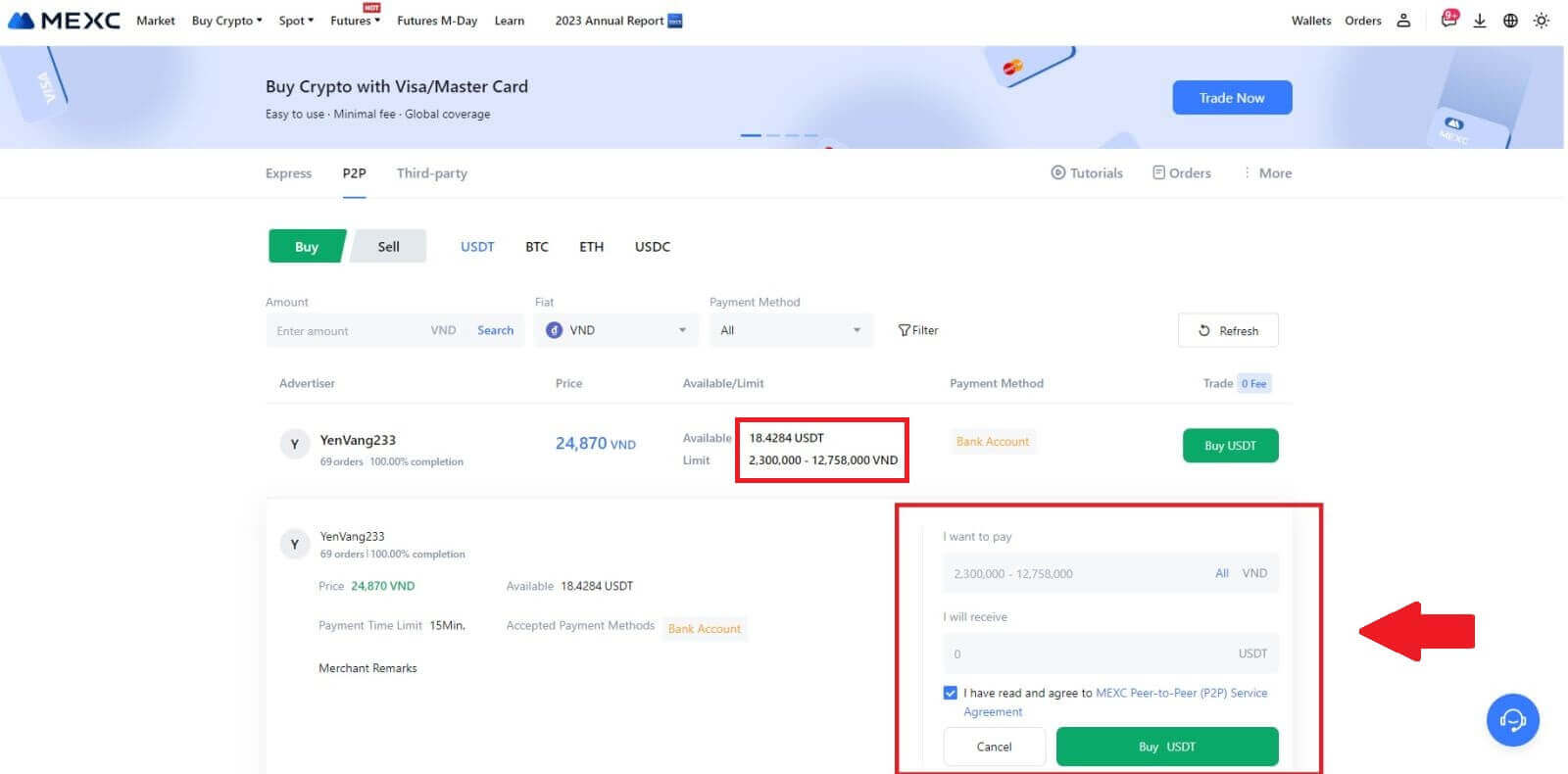Open the language globe icon
This screenshot has width=1568, height=774.
(x=1510, y=21)
